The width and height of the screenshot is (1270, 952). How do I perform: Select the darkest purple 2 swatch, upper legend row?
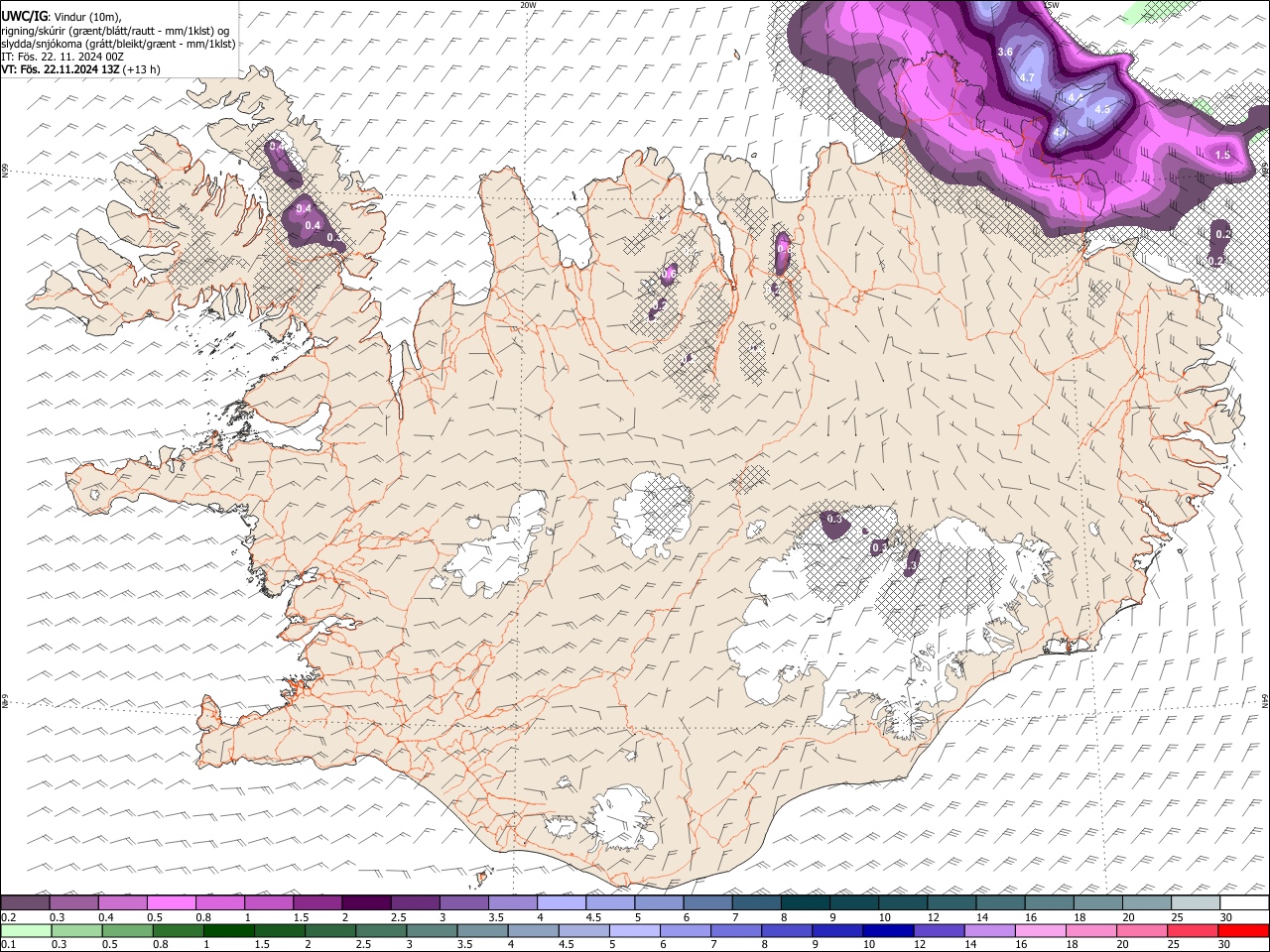(x=366, y=902)
